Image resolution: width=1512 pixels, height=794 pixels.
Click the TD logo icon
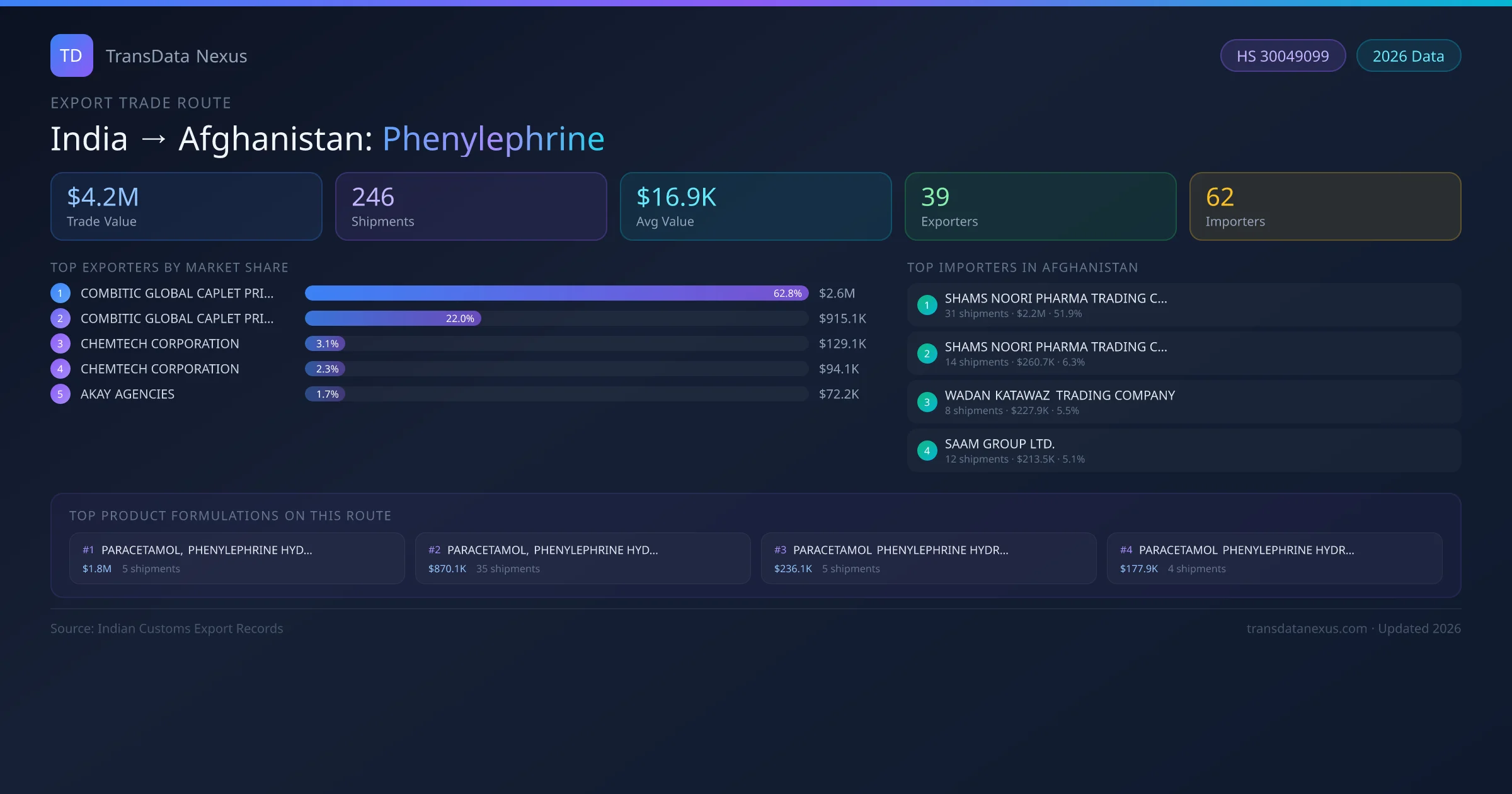pyautogui.click(x=71, y=55)
